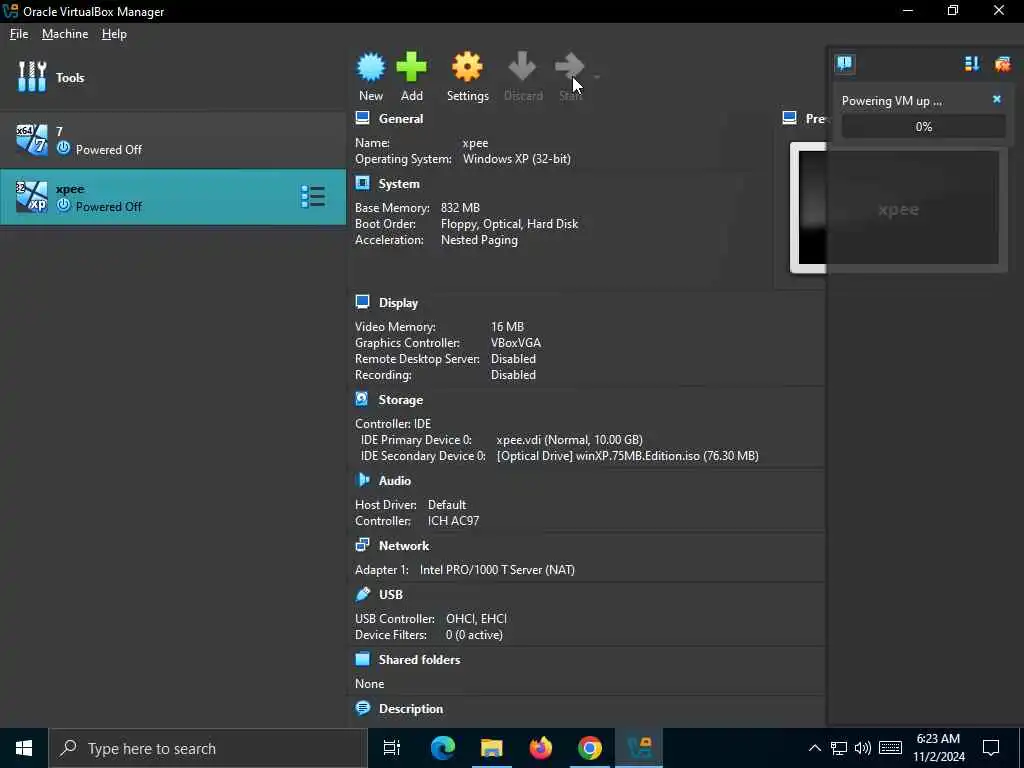Launch Firefox from the taskbar
This screenshot has height=768, width=1024.
click(541, 748)
